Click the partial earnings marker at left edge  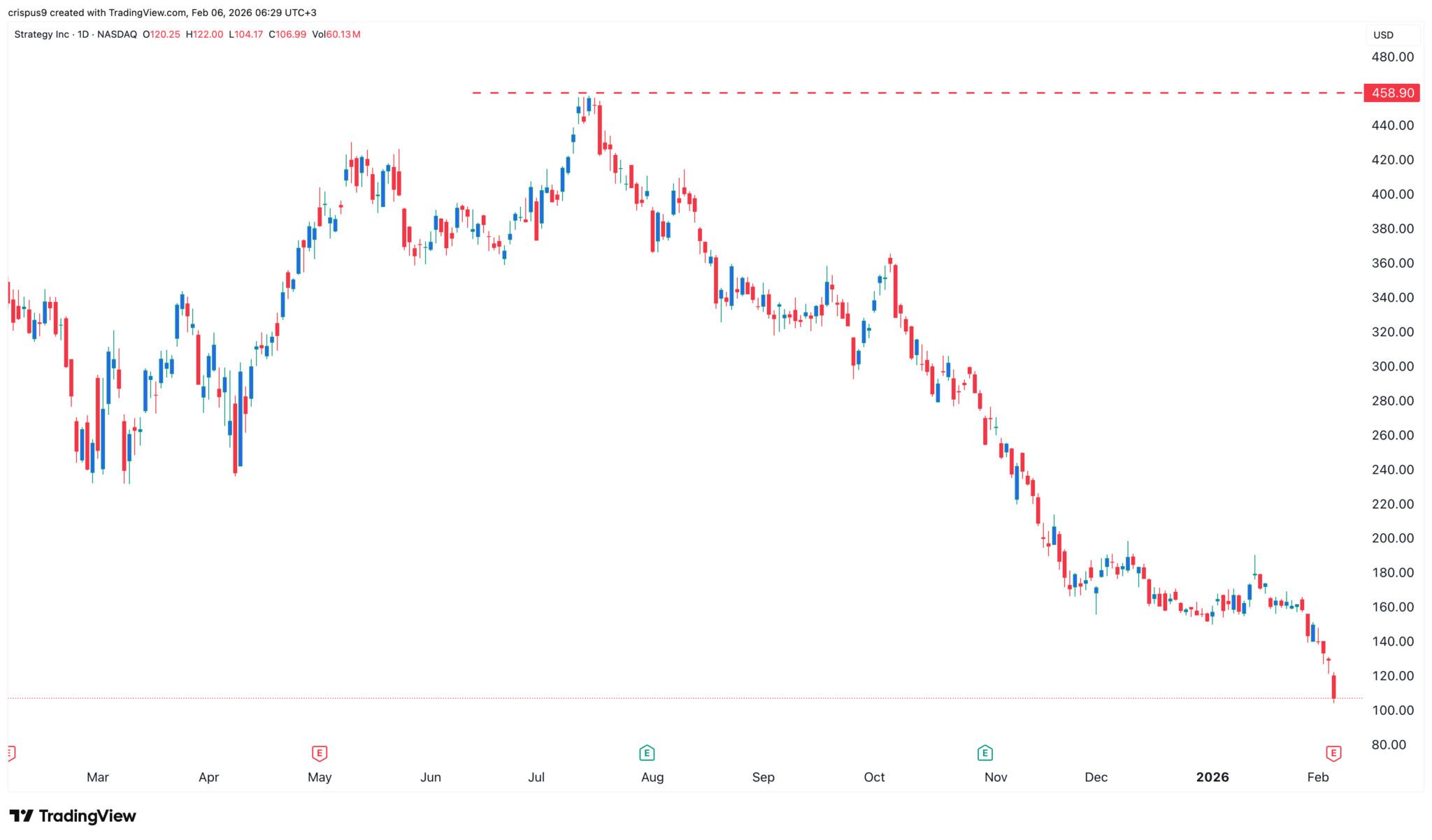coord(10,753)
